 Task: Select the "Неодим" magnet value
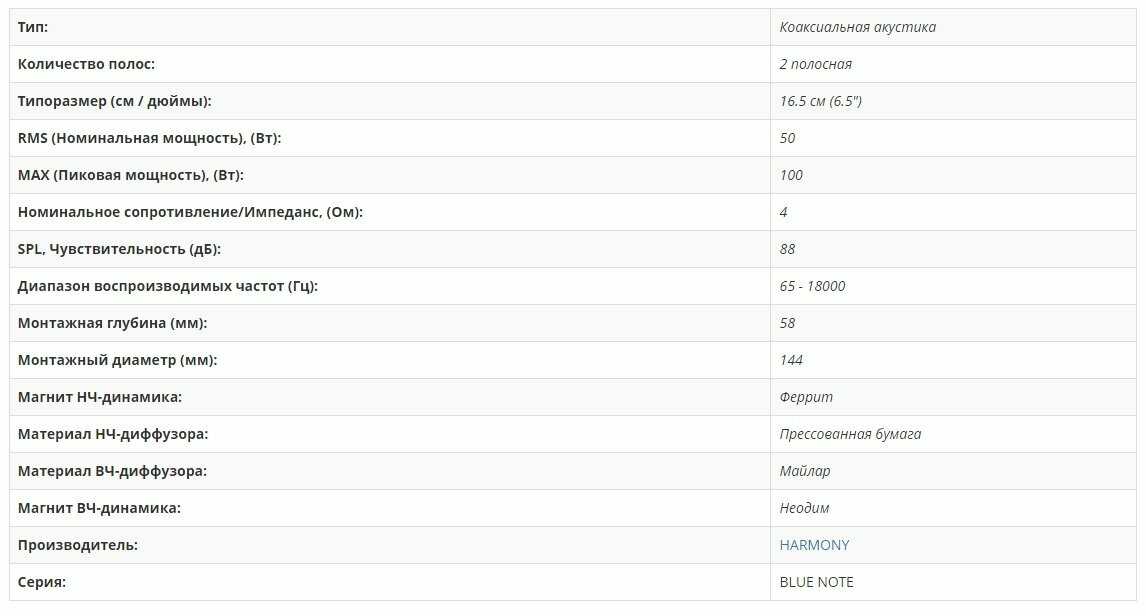pos(804,508)
